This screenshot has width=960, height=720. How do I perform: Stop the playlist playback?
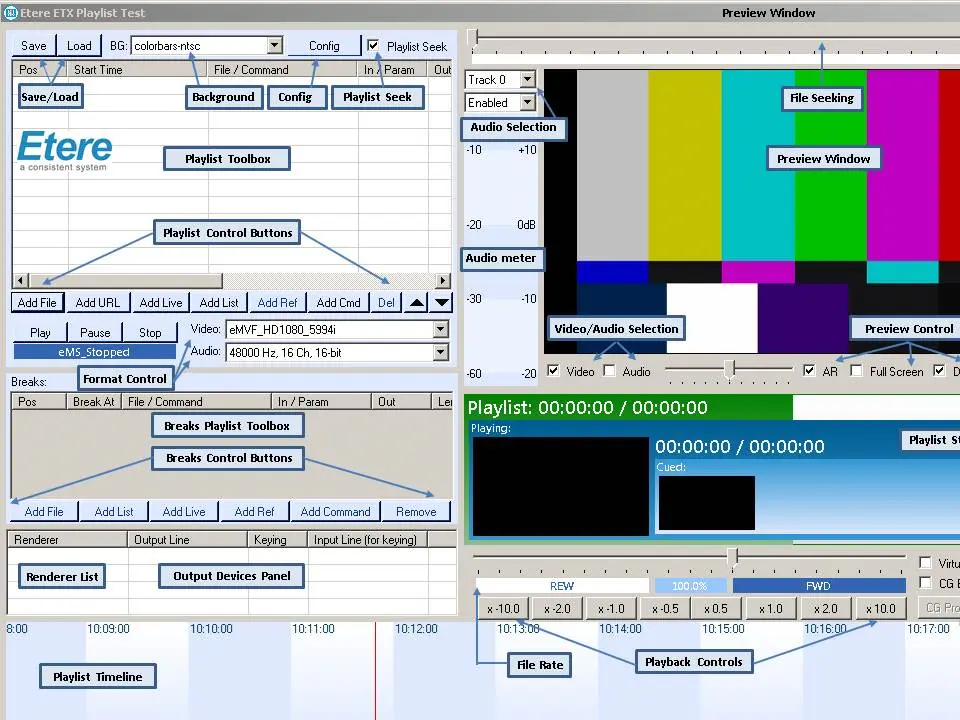click(x=150, y=332)
